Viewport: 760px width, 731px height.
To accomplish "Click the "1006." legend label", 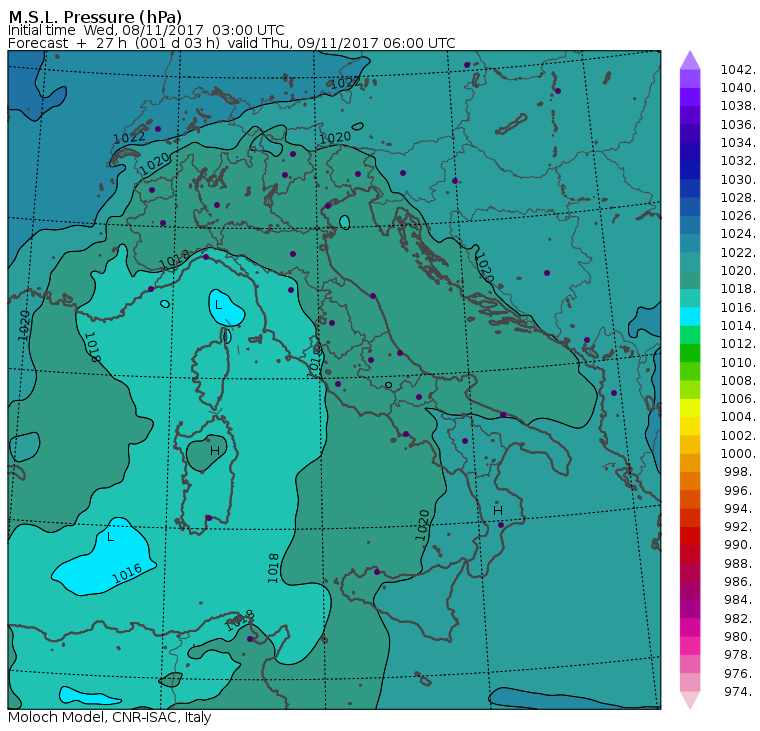I will click(x=738, y=398).
